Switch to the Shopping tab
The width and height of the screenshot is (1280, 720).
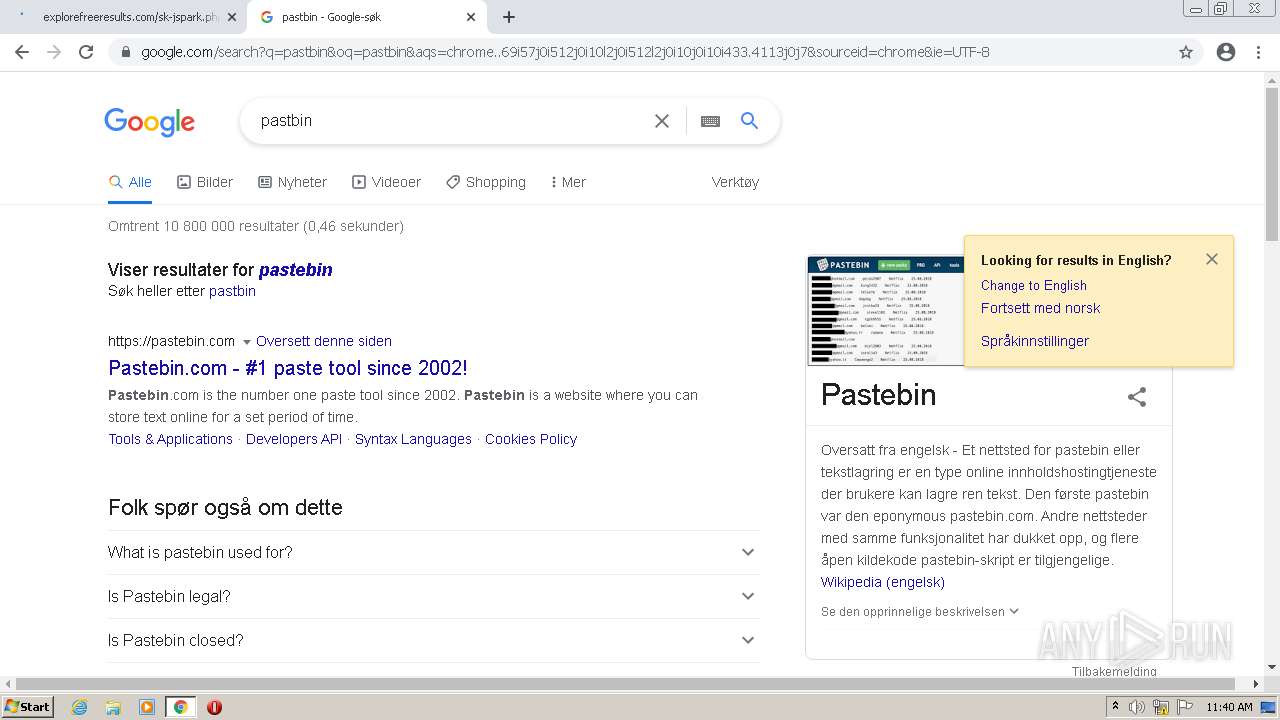click(486, 182)
